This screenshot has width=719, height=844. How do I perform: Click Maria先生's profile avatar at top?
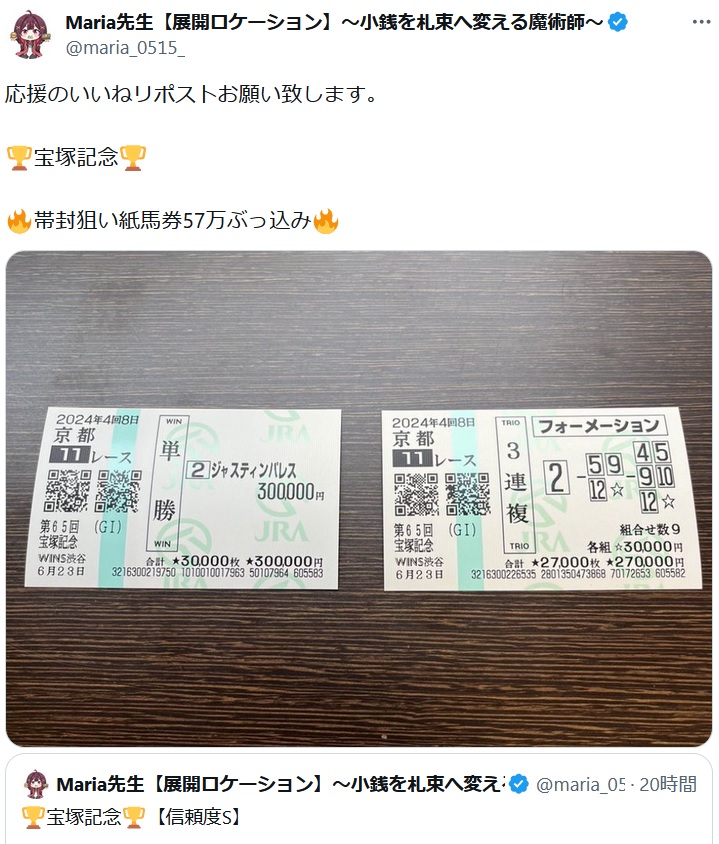pos(31,34)
